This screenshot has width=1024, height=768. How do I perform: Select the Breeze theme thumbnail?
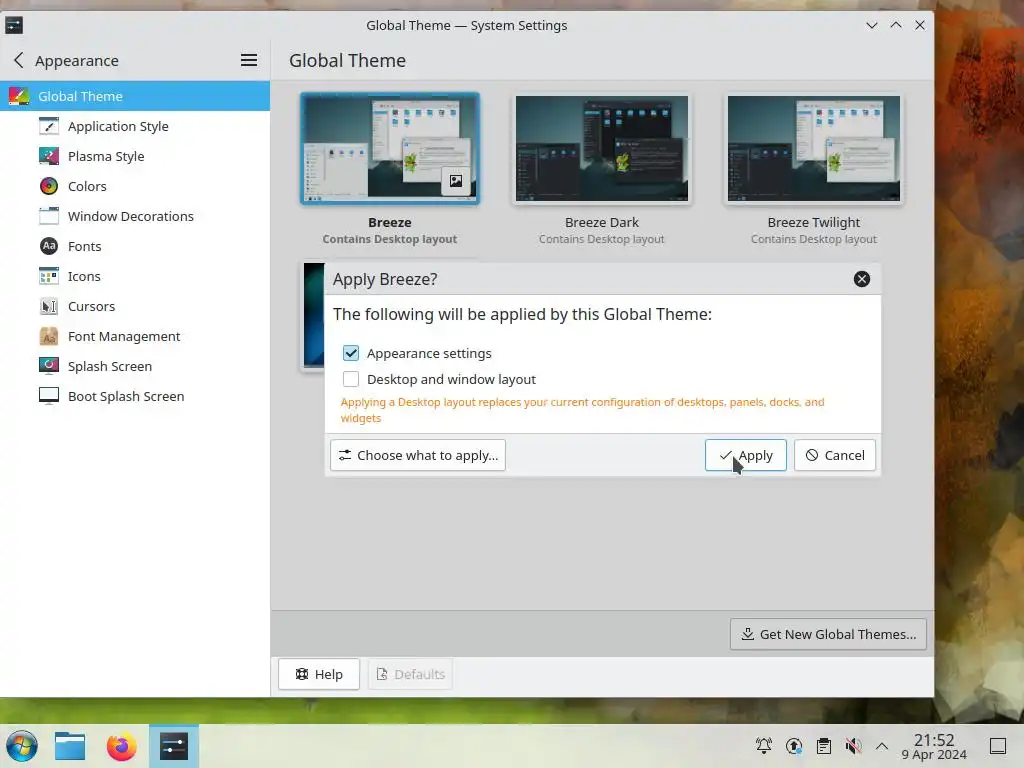pyautogui.click(x=390, y=149)
